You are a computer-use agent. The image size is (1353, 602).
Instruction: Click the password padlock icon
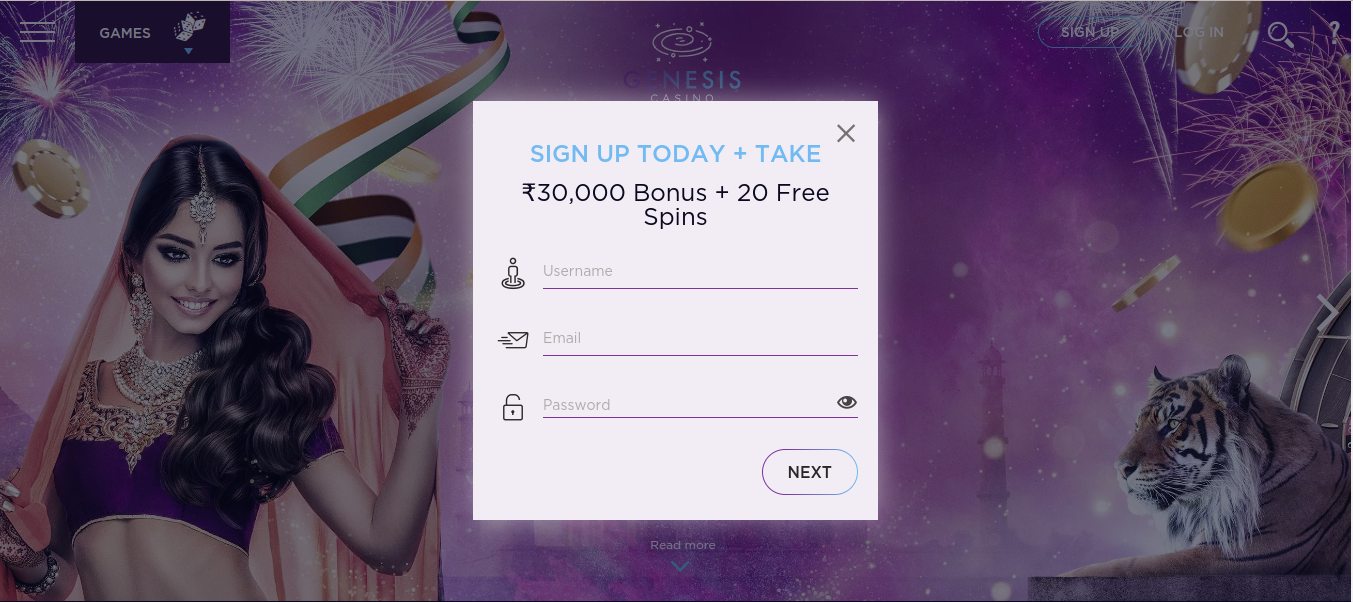pos(513,407)
